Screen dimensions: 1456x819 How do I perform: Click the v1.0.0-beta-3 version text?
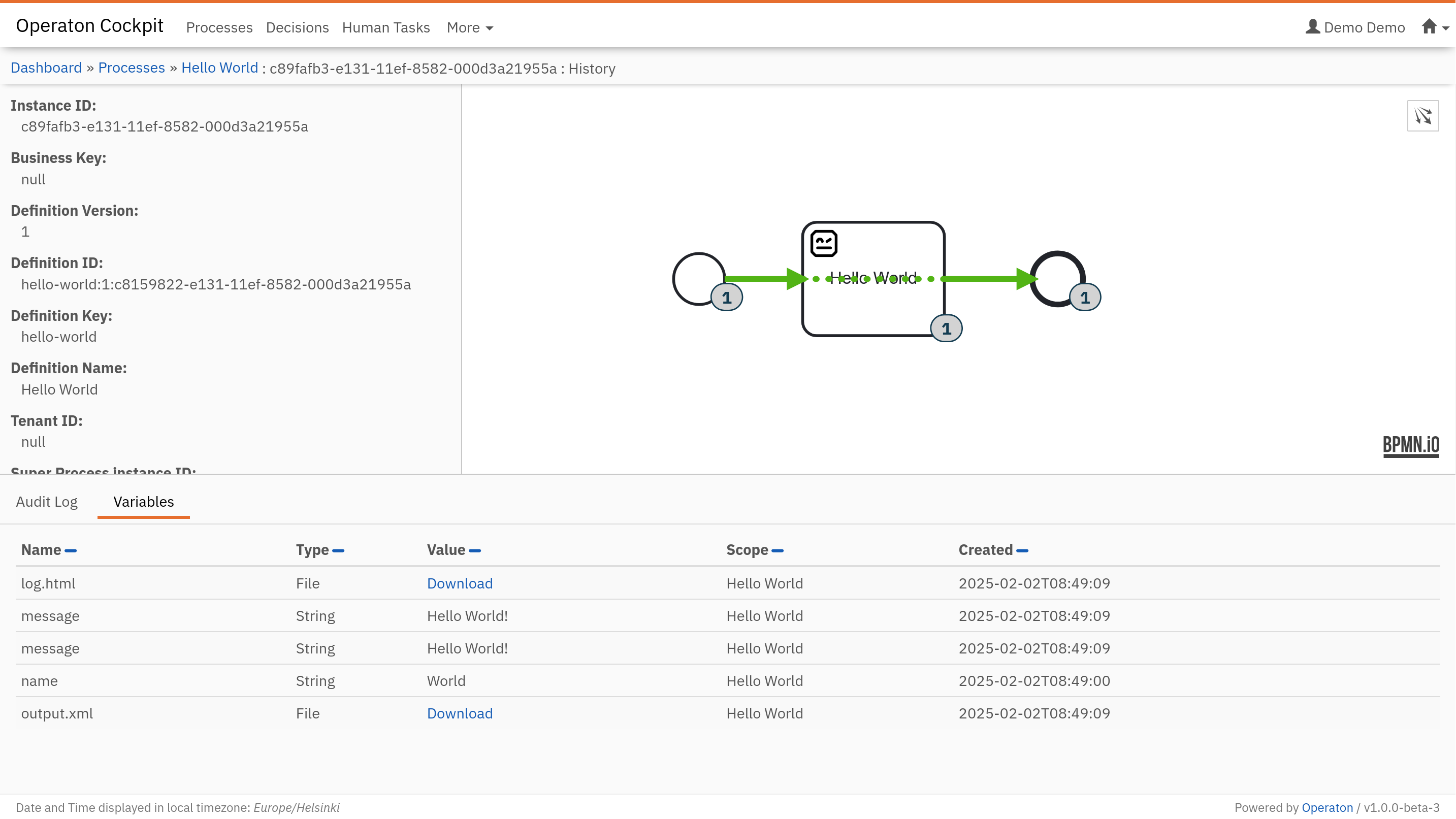[1402, 808]
